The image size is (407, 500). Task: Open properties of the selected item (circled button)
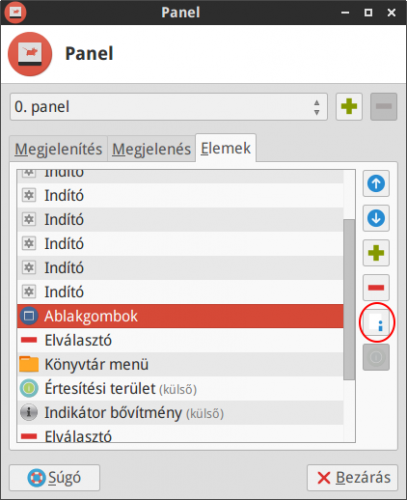click(x=376, y=322)
